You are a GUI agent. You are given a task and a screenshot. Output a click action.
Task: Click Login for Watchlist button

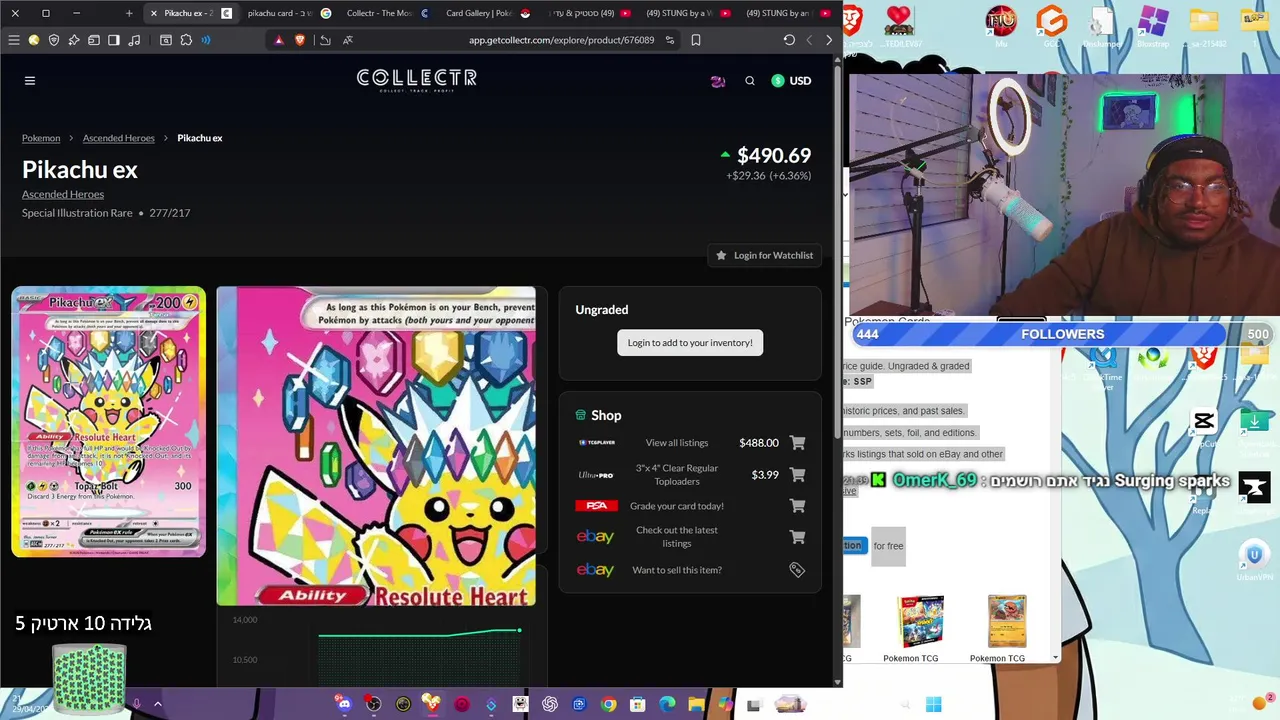click(764, 255)
